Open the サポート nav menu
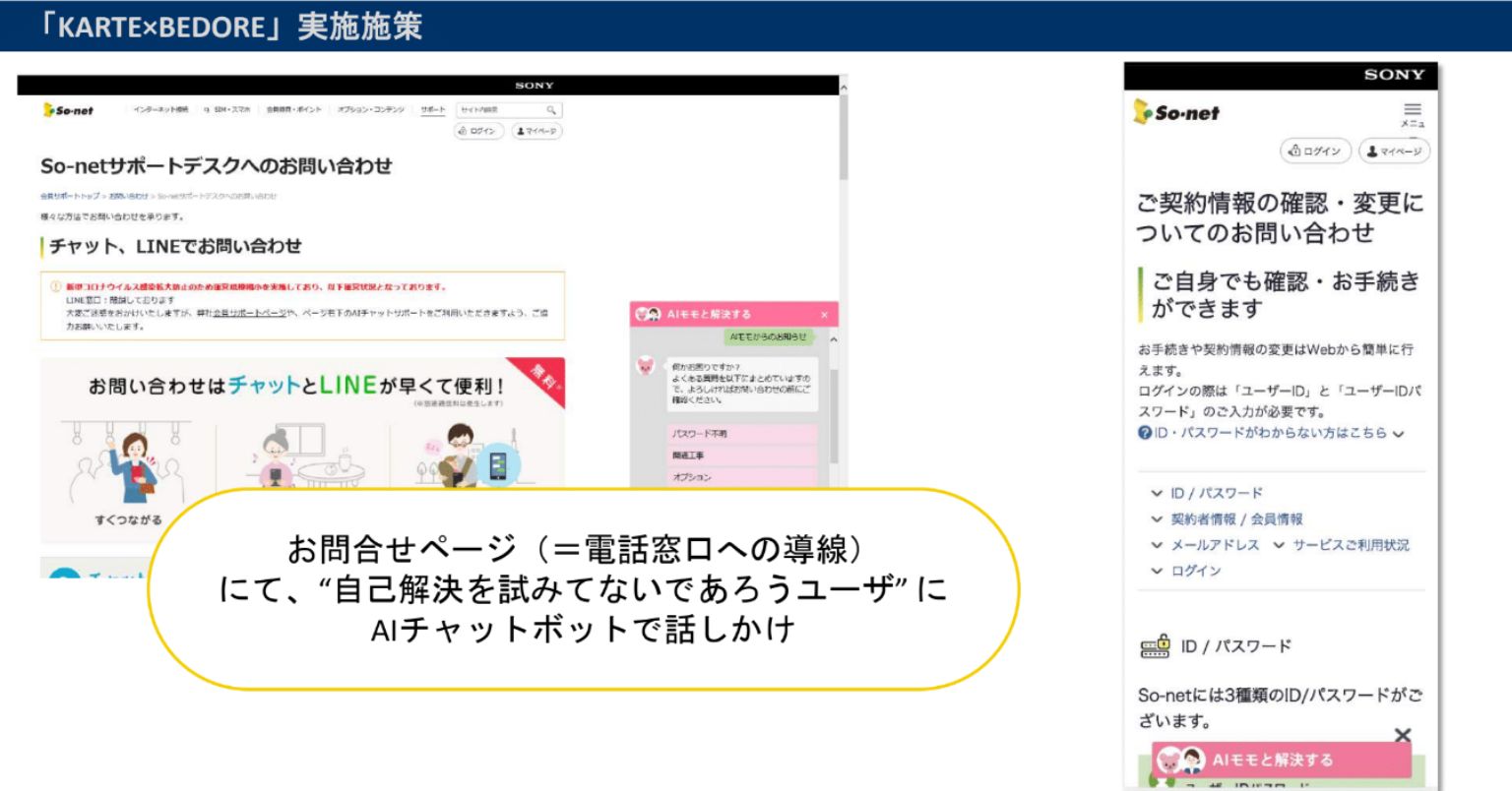Viewport: 1512px width, 791px height. (433, 110)
